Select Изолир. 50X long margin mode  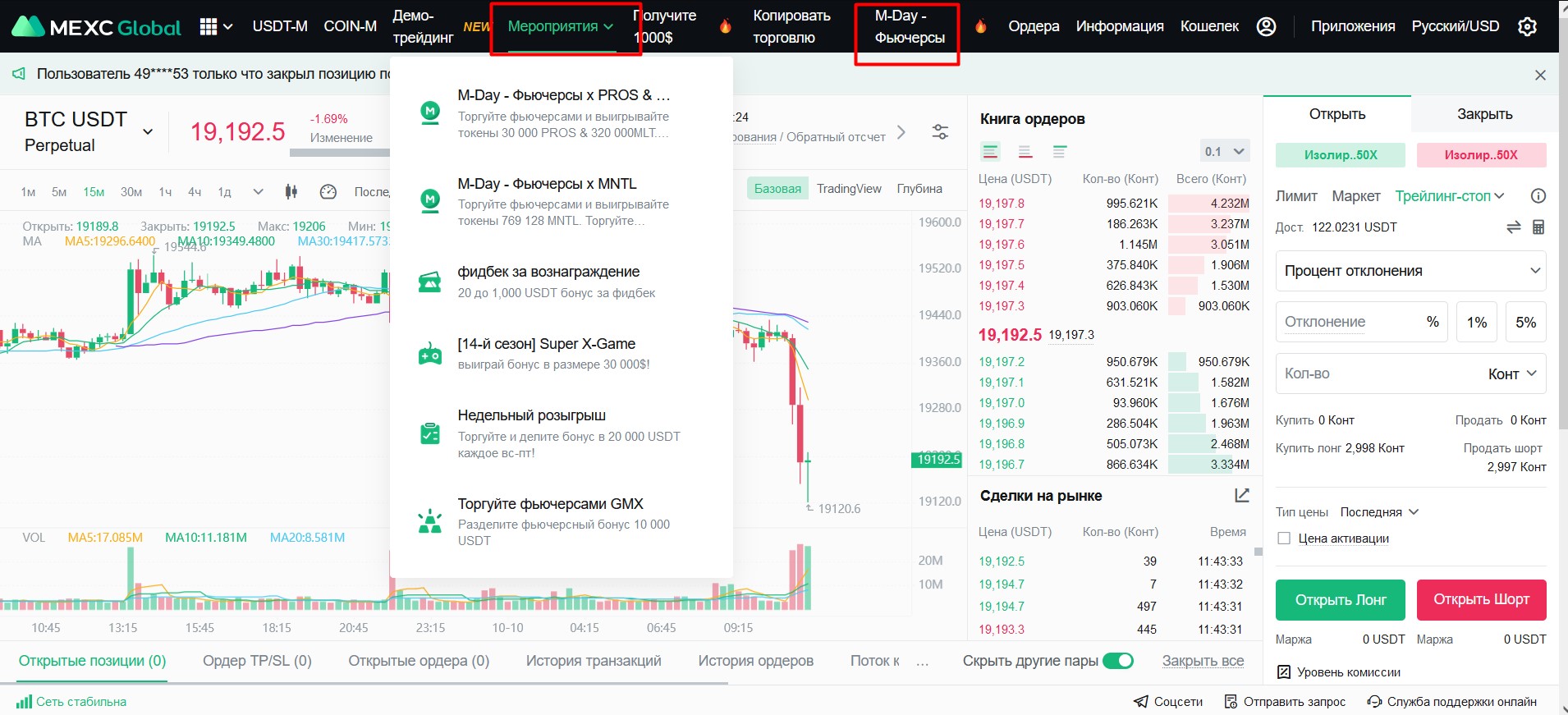click(x=1340, y=155)
